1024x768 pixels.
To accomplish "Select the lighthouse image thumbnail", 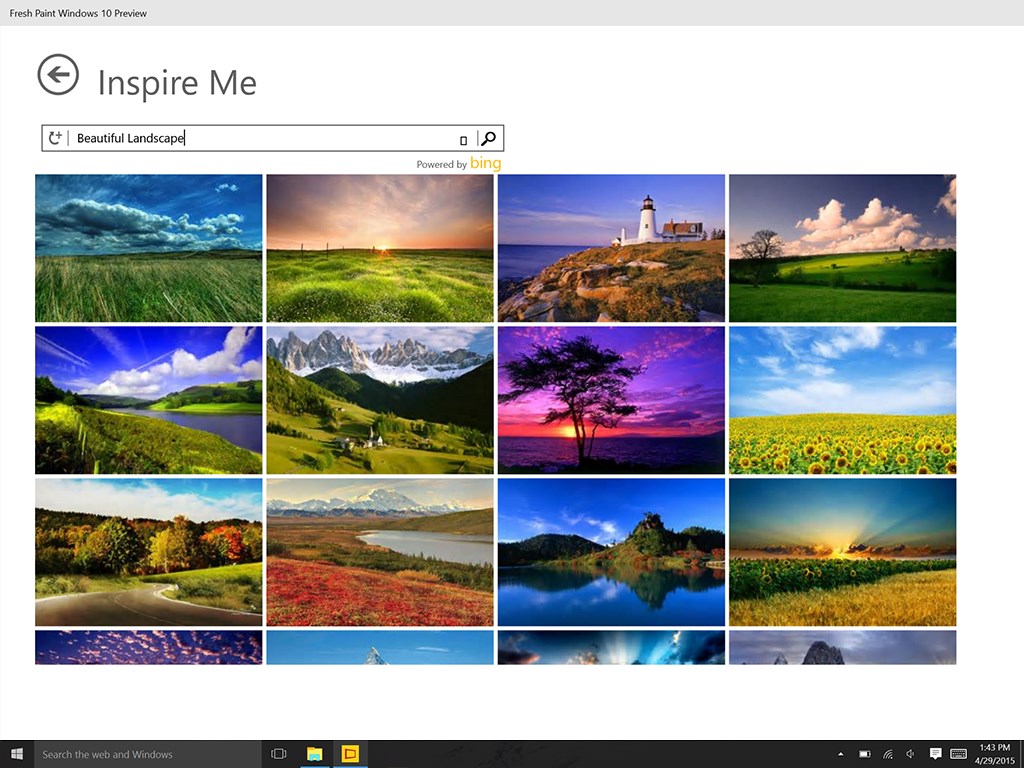I will pos(611,248).
